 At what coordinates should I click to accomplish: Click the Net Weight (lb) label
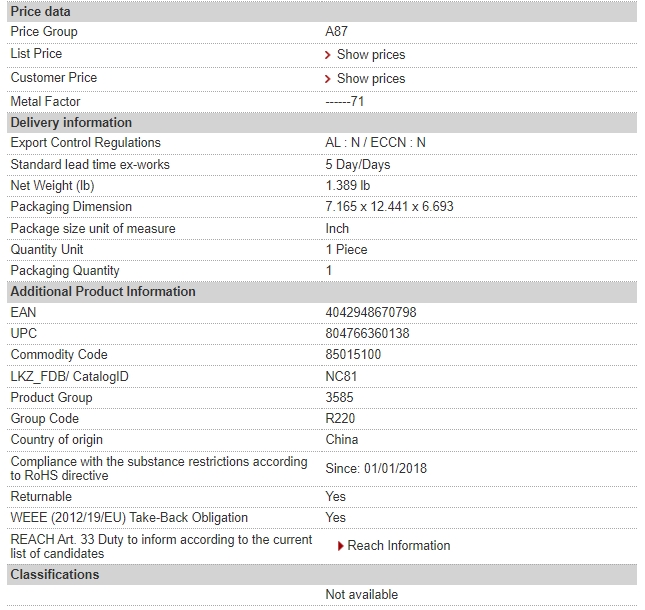tap(52, 186)
